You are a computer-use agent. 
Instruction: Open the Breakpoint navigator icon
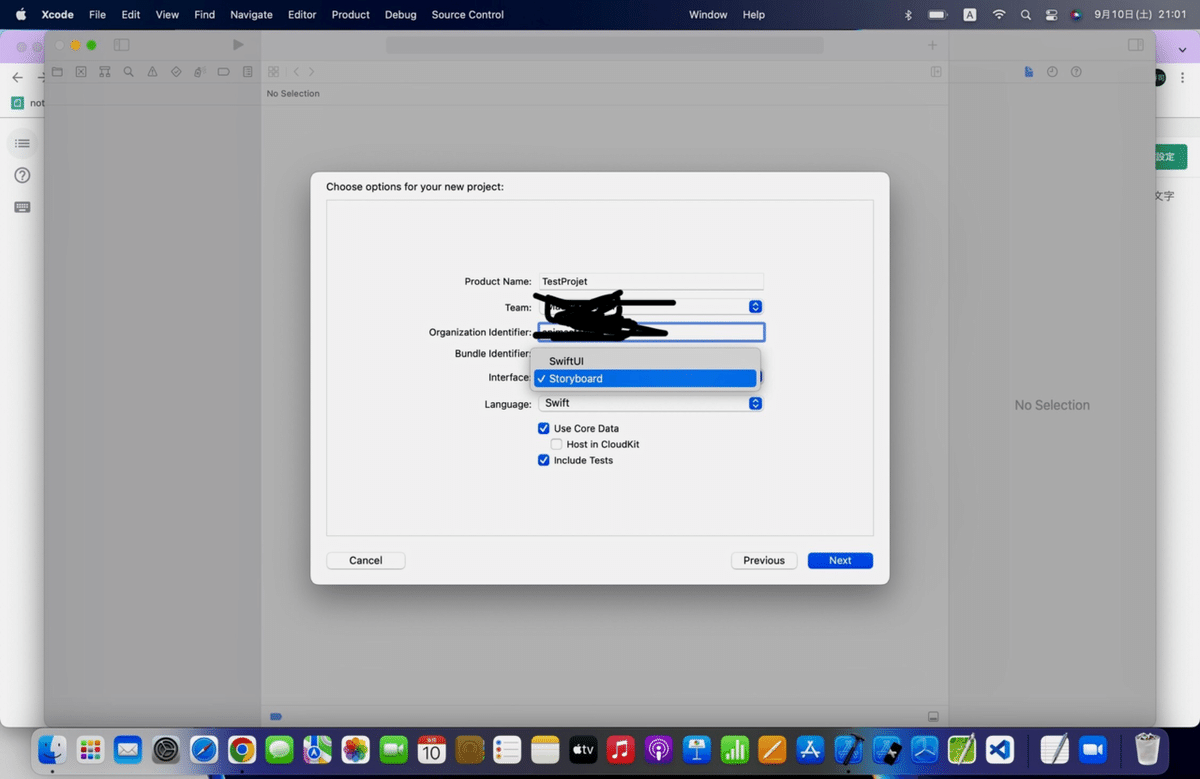[223, 72]
